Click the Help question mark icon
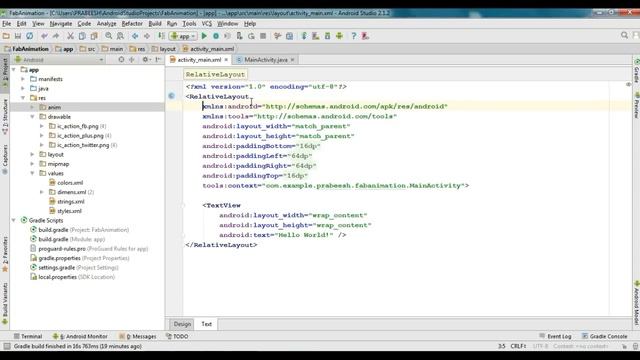 pos(354,36)
